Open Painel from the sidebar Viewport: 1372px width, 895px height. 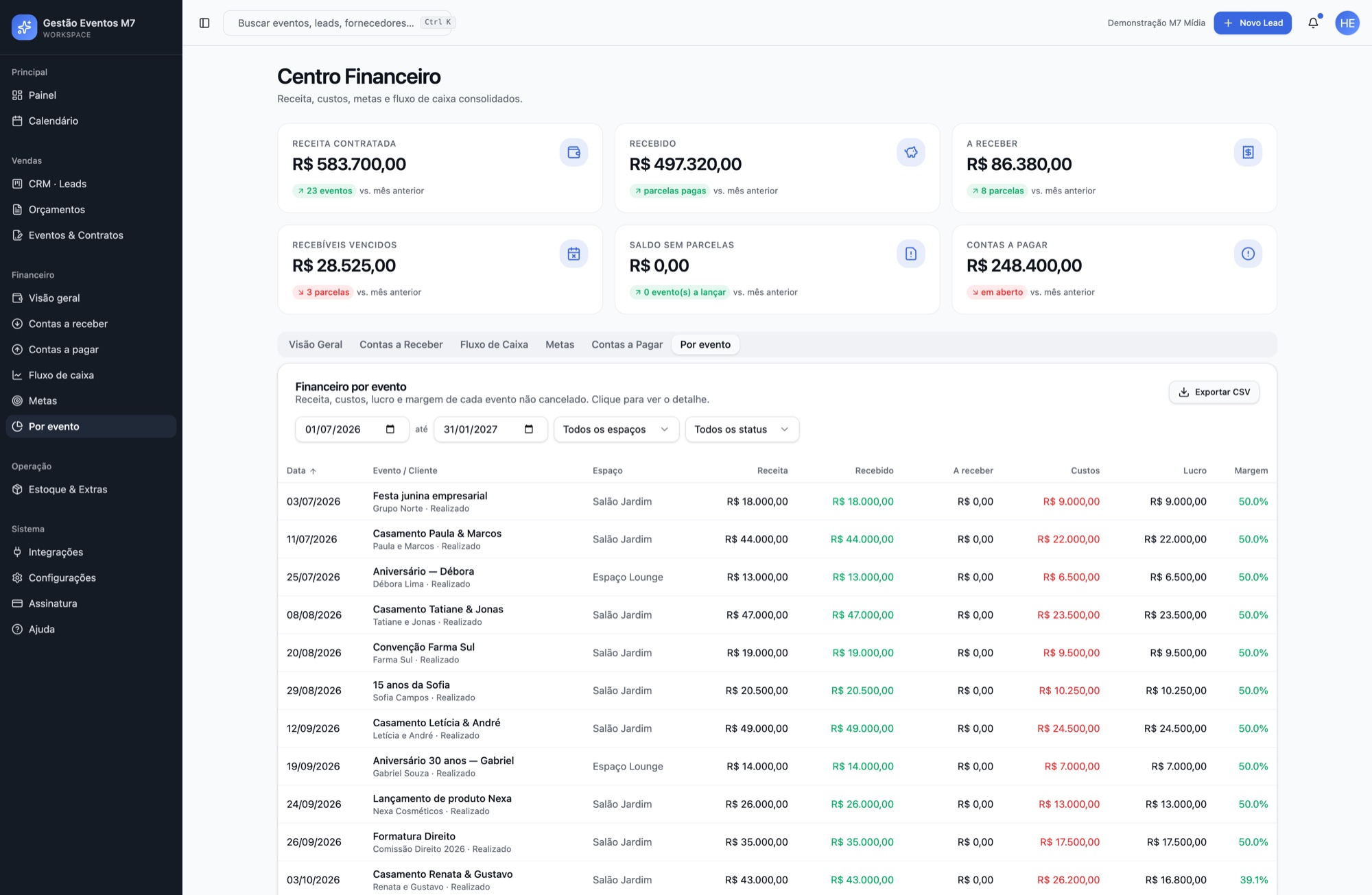pyautogui.click(x=91, y=95)
